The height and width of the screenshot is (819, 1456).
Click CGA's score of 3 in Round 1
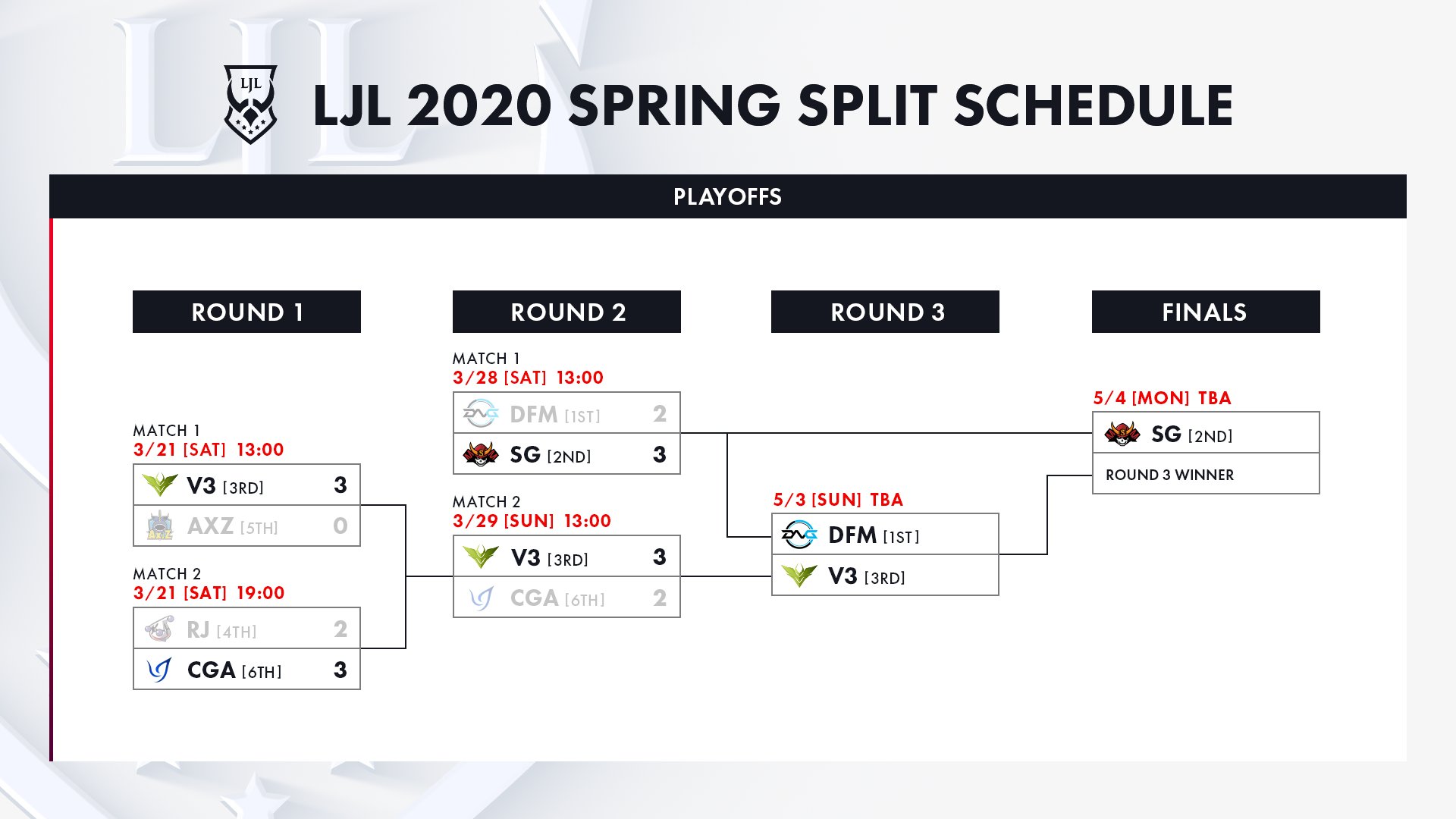click(340, 670)
